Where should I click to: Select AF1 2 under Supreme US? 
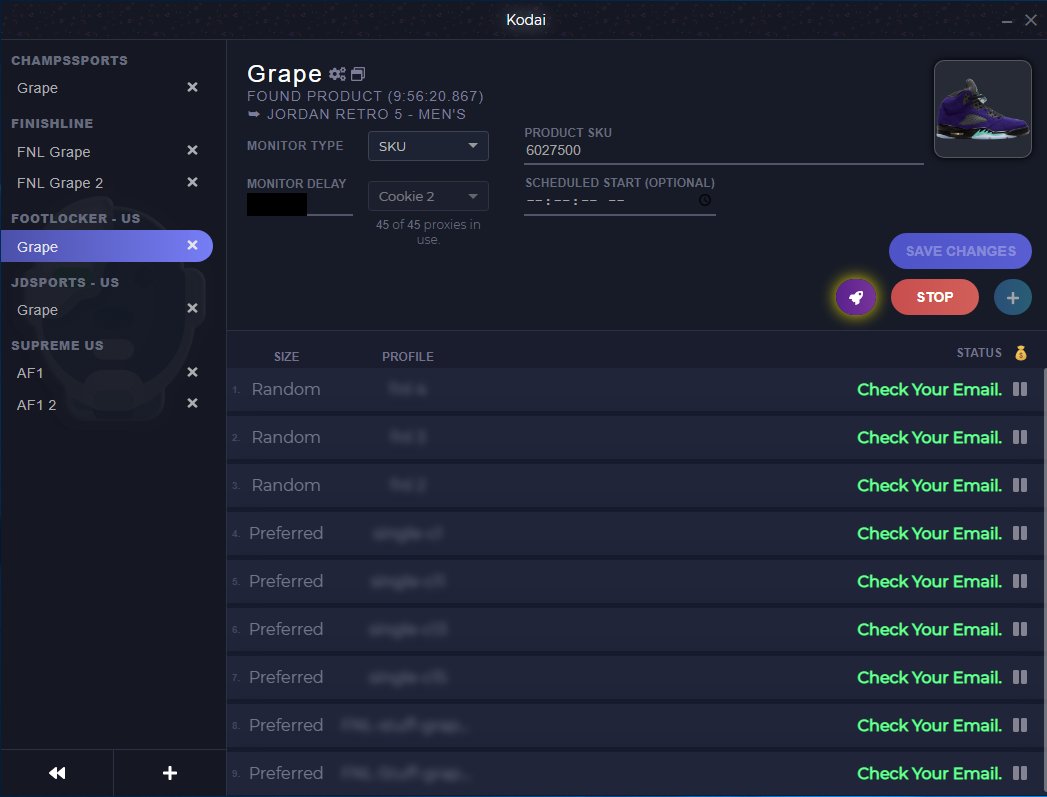pyautogui.click(x=37, y=405)
